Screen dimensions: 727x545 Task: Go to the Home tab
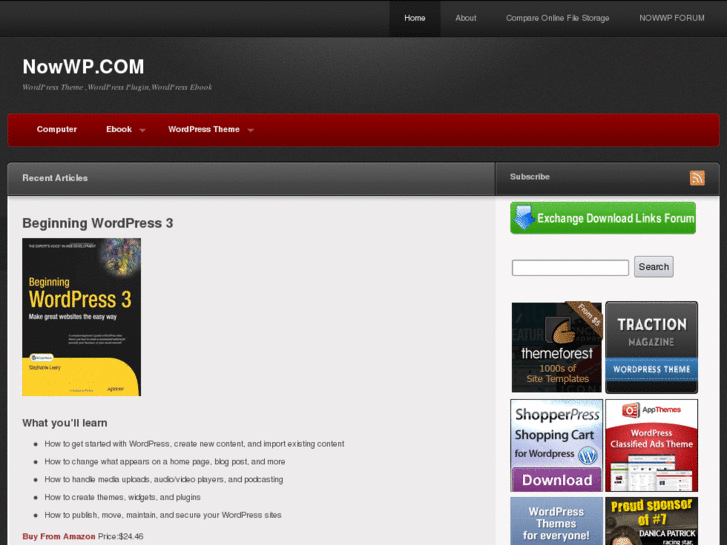tap(415, 18)
